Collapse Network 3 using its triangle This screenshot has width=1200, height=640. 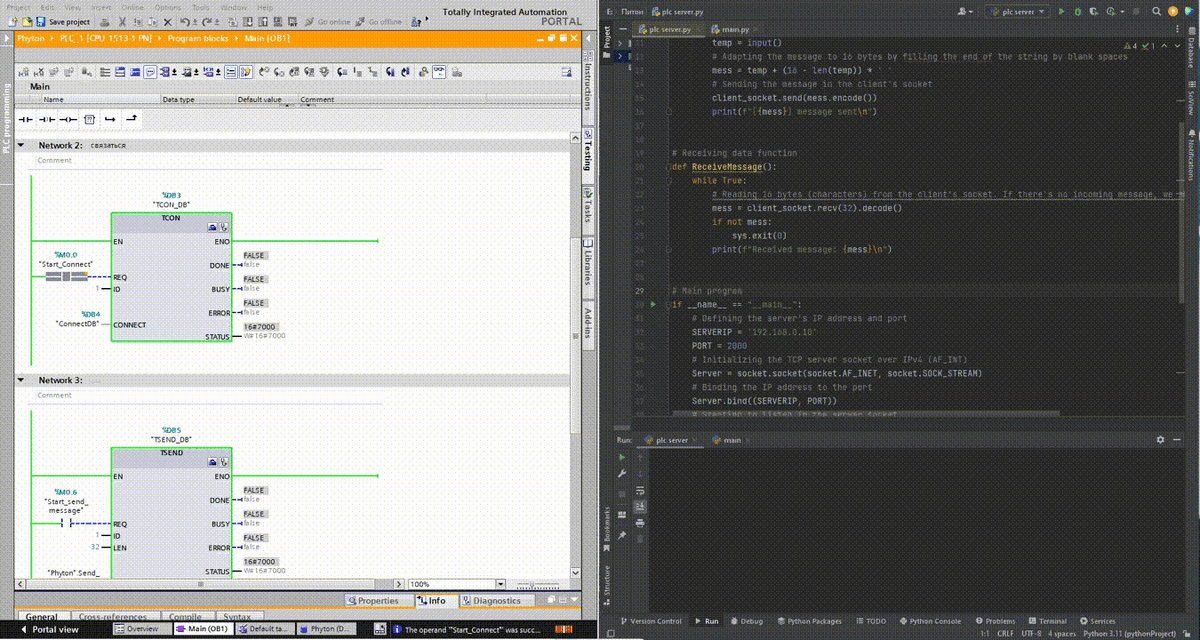(20, 380)
